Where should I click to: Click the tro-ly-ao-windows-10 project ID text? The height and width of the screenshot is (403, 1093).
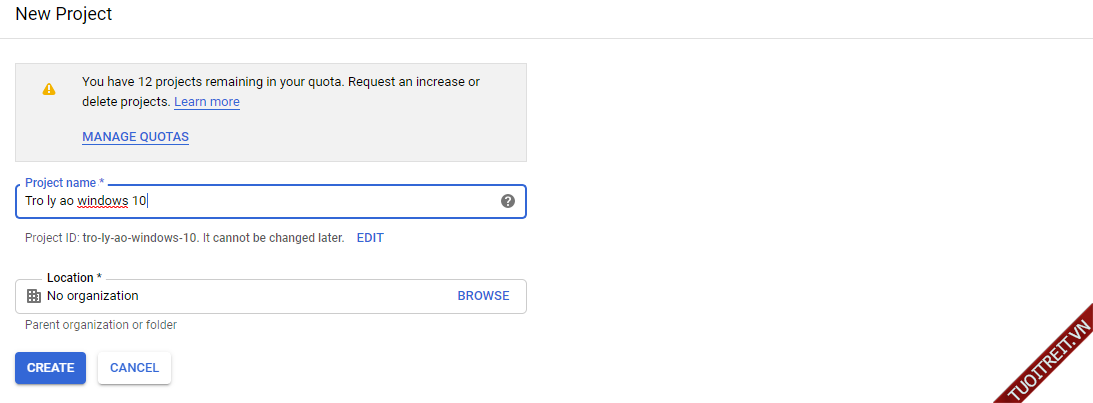[140, 238]
